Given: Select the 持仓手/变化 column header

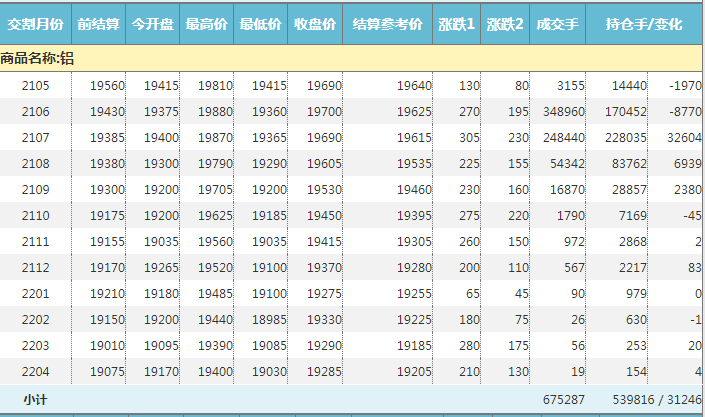Looking at the screenshot, I should pos(644,23).
